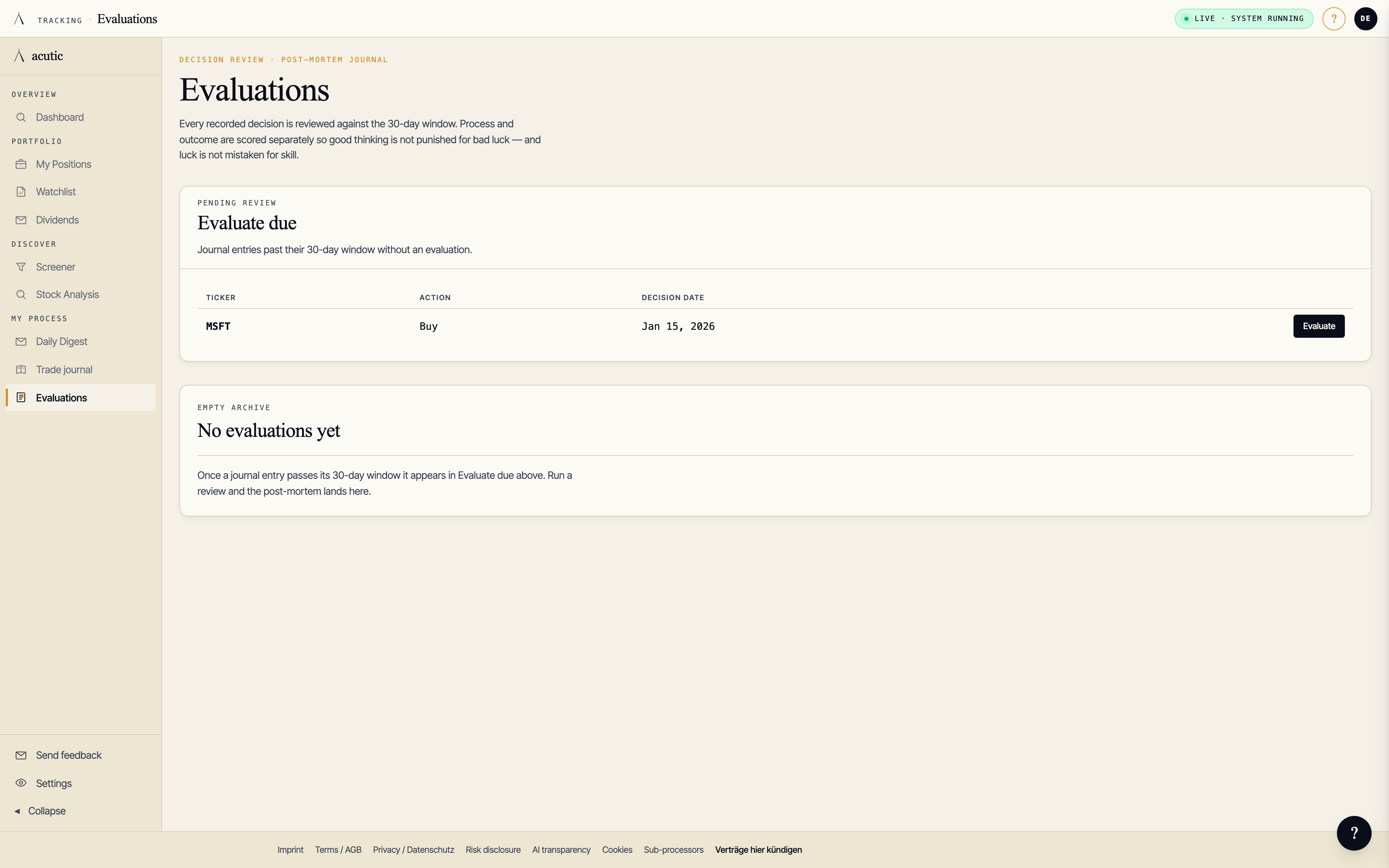
Task: Click the Watchlist checklist icon
Action: point(21,192)
